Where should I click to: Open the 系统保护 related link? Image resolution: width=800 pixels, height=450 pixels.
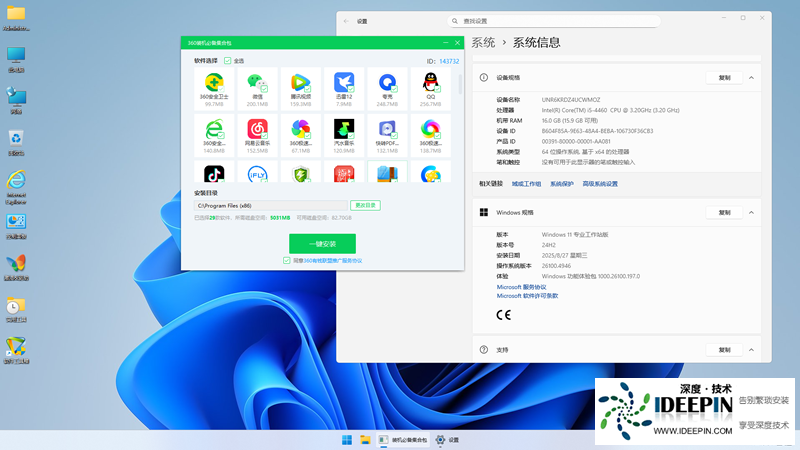(x=562, y=184)
